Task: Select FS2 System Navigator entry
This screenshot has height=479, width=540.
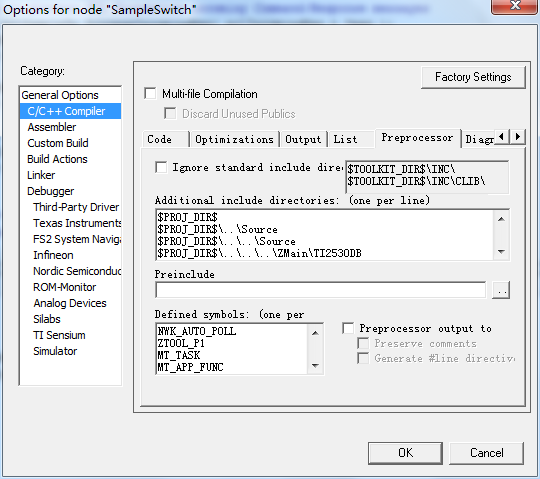Action: [77, 239]
